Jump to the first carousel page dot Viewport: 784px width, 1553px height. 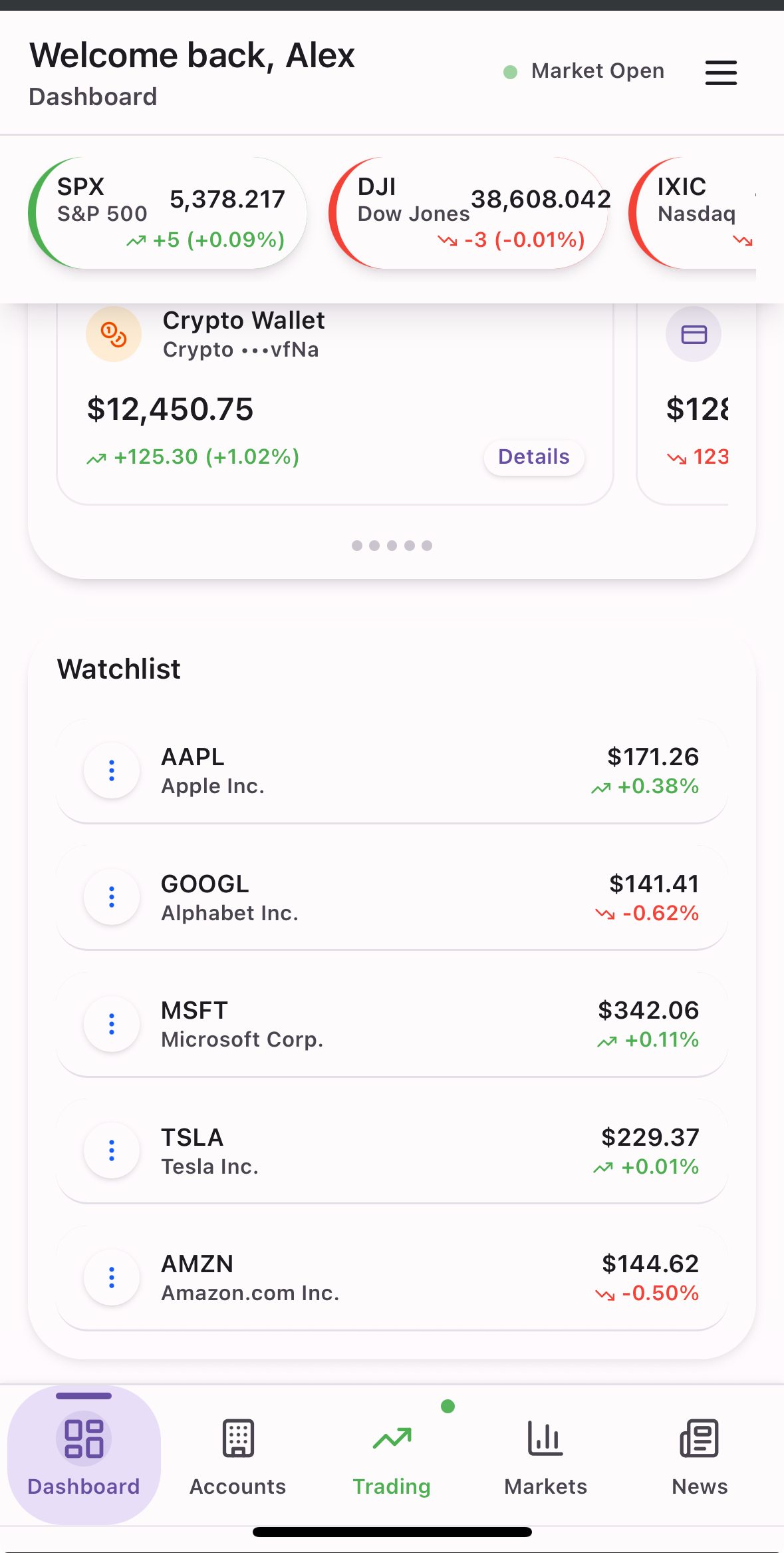pos(357,546)
